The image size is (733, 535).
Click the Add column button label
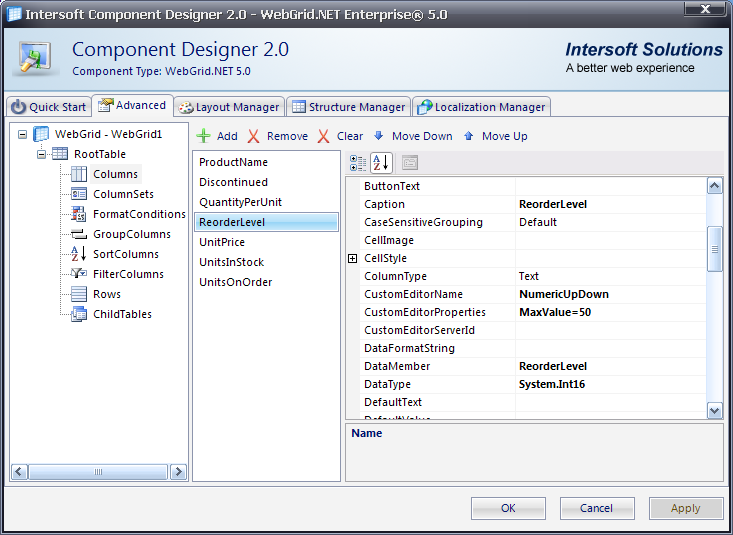point(227,136)
